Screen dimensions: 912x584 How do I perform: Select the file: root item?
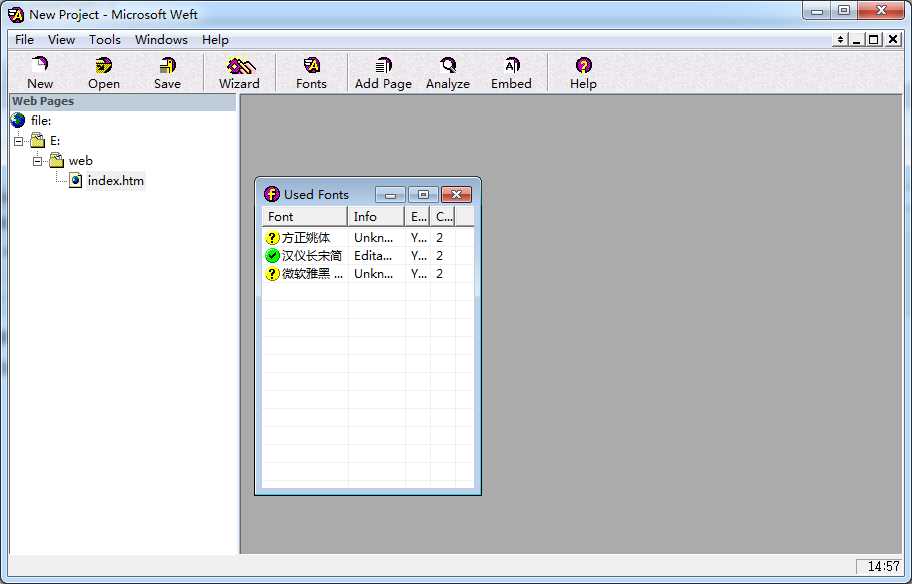pyautogui.click(x=41, y=120)
